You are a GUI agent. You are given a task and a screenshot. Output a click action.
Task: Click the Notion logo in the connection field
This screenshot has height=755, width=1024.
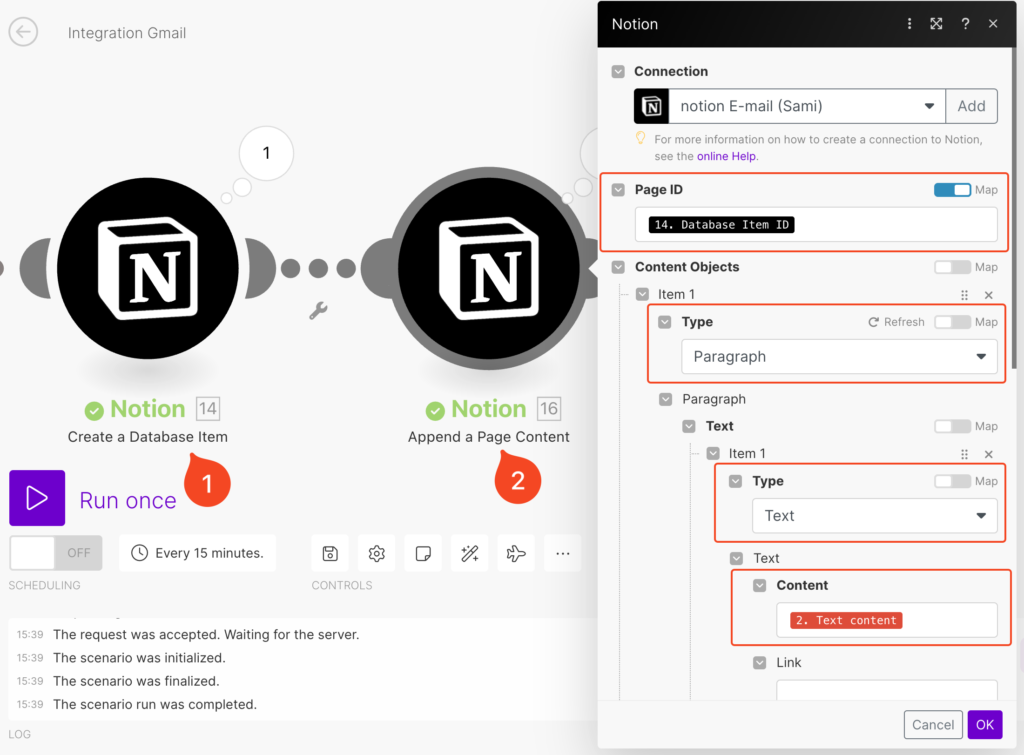point(652,106)
